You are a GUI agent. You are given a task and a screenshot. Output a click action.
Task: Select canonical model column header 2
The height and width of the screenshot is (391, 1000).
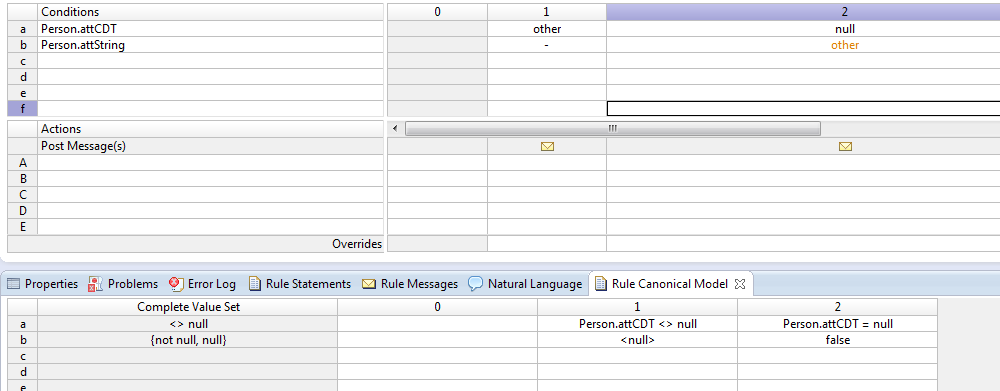coord(838,307)
